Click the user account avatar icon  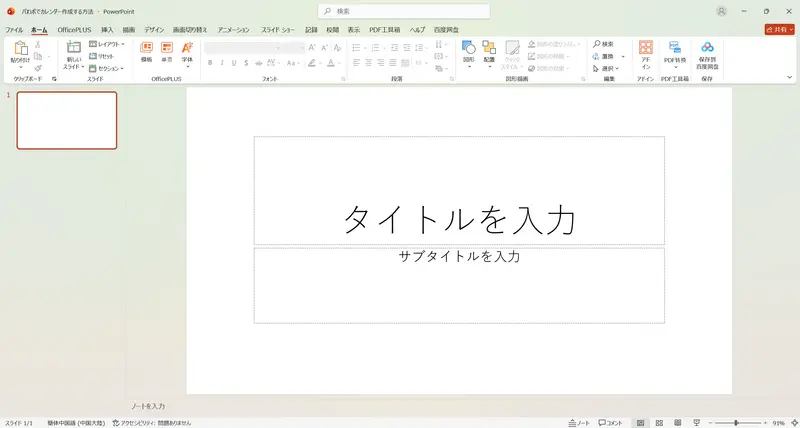(x=721, y=11)
